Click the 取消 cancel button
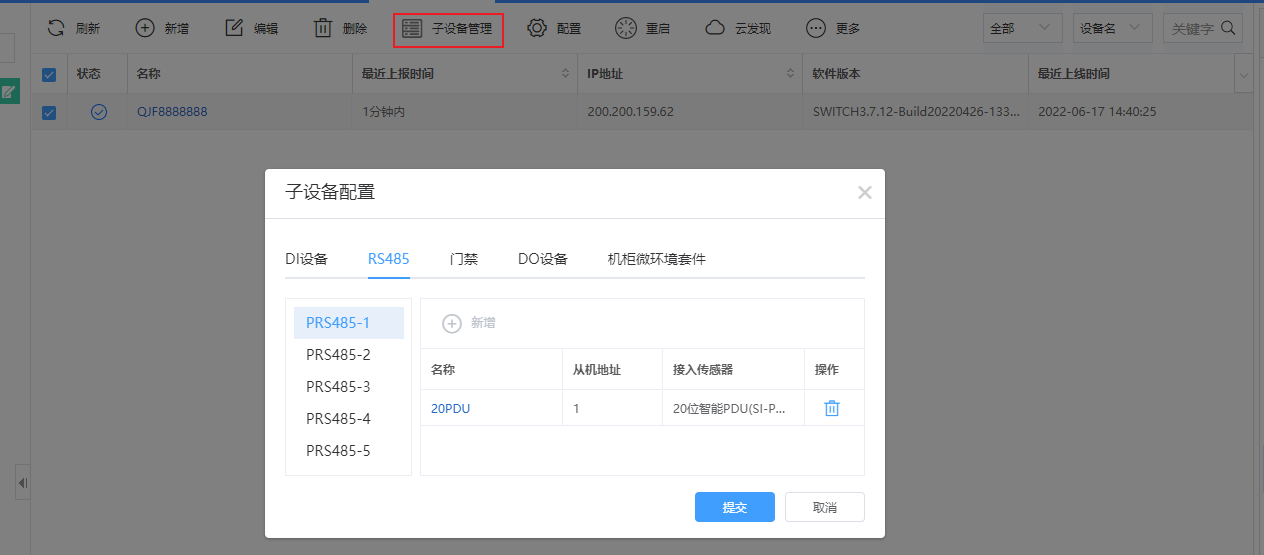The height and width of the screenshot is (555, 1264). [x=825, y=507]
